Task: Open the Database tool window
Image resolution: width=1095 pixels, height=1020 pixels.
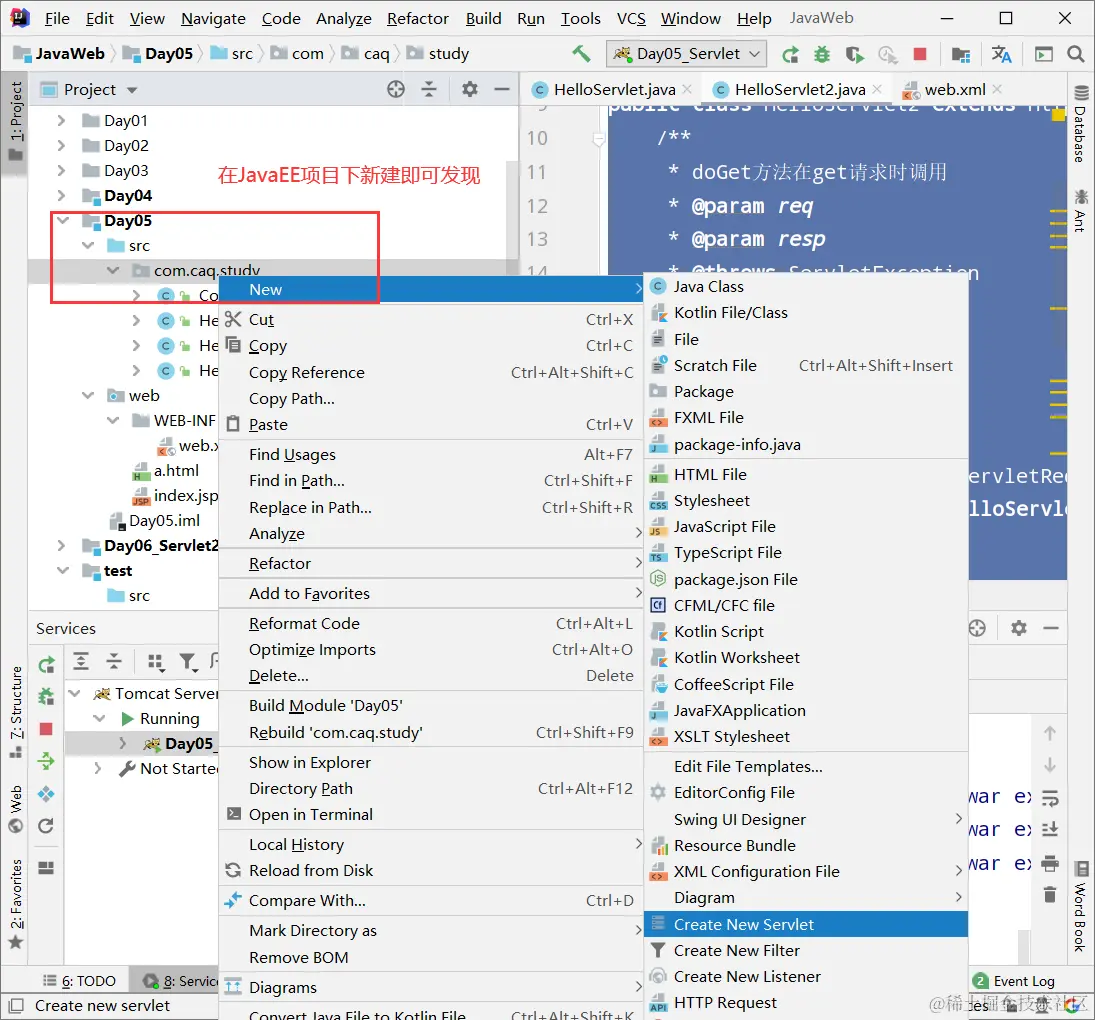Action: click(x=1080, y=125)
